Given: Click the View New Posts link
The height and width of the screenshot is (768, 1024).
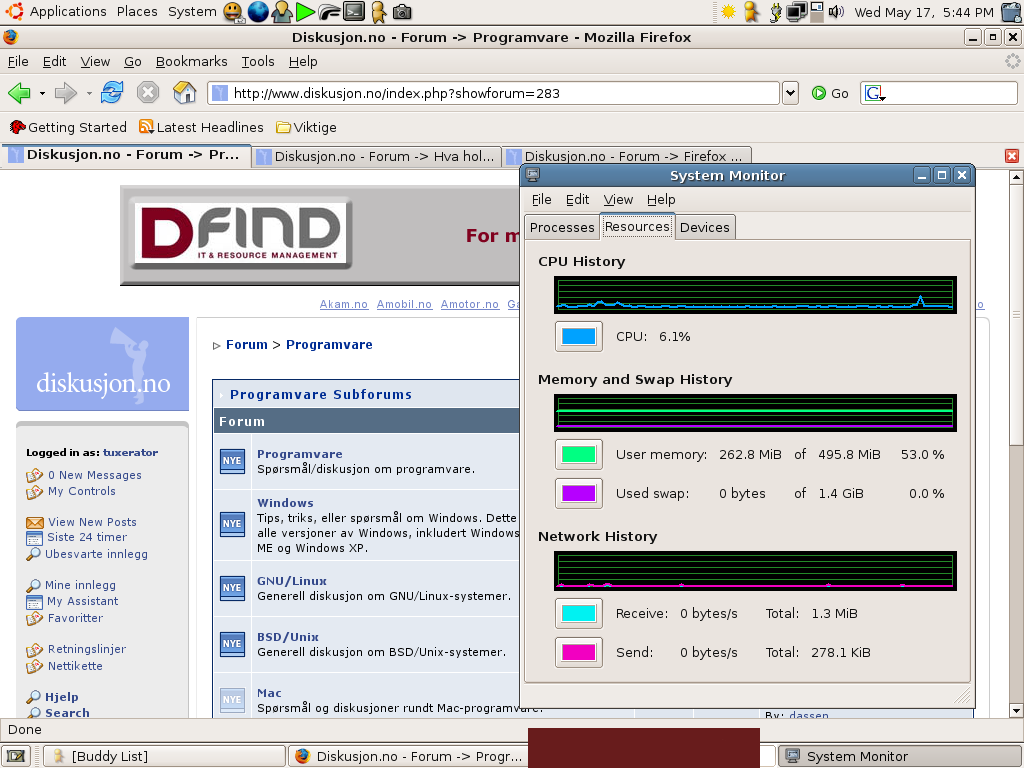Looking at the screenshot, I should coord(92,522).
